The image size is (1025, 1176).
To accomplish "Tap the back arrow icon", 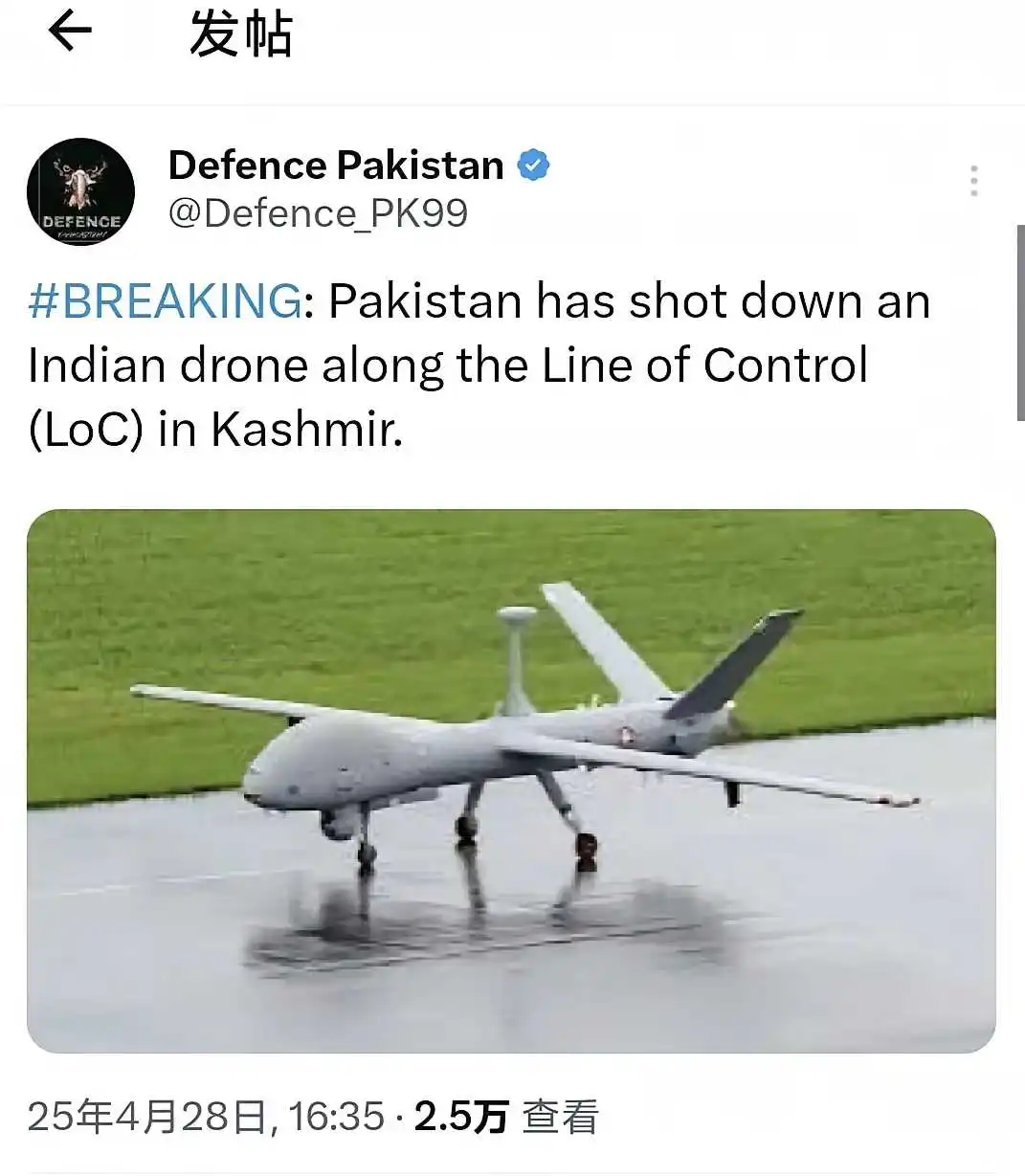I will coord(69,32).
